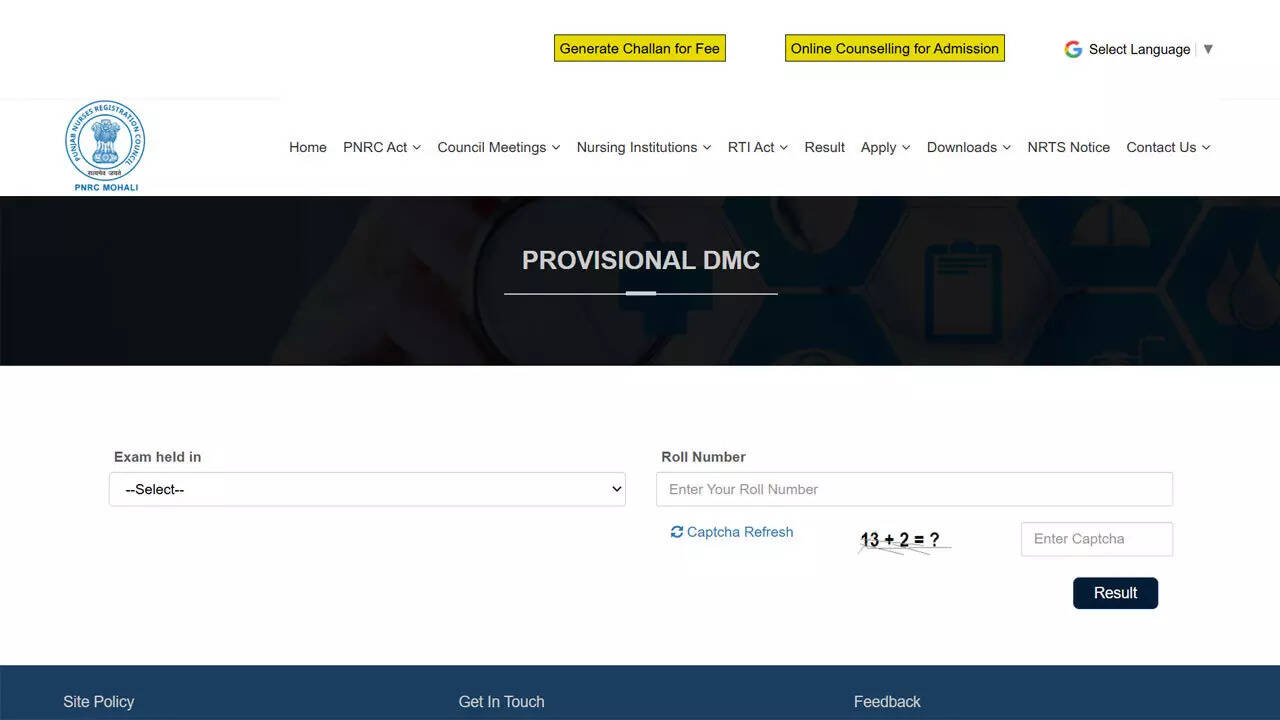1280x720 pixels.
Task: Open the NRTS Notice page
Action: click(x=1068, y=147)
